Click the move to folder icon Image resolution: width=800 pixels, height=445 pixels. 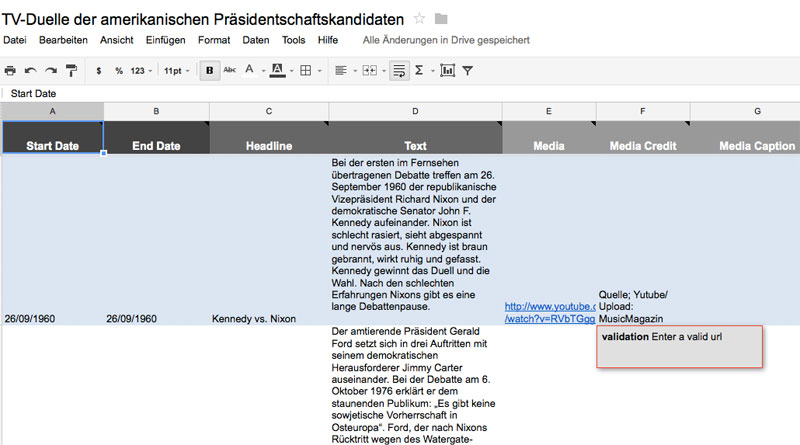point(441,19)
